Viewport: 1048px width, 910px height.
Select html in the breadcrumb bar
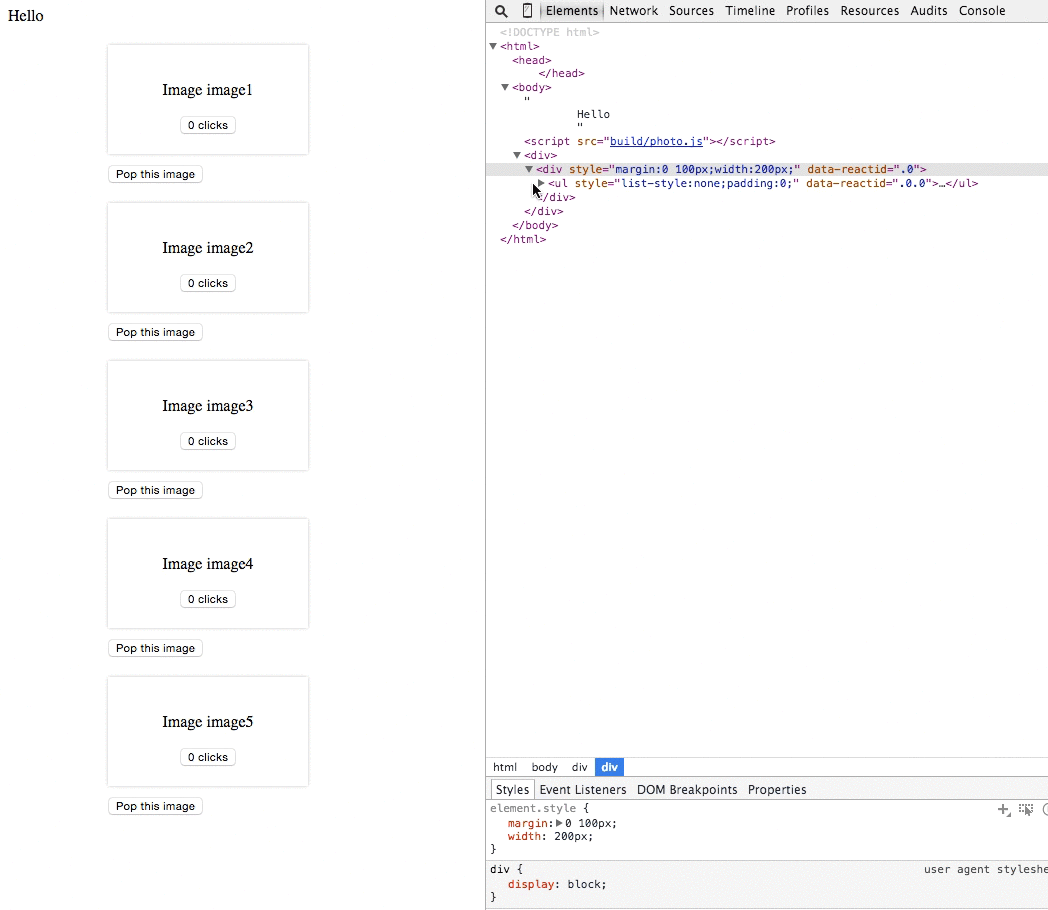(x=505, y=767)
